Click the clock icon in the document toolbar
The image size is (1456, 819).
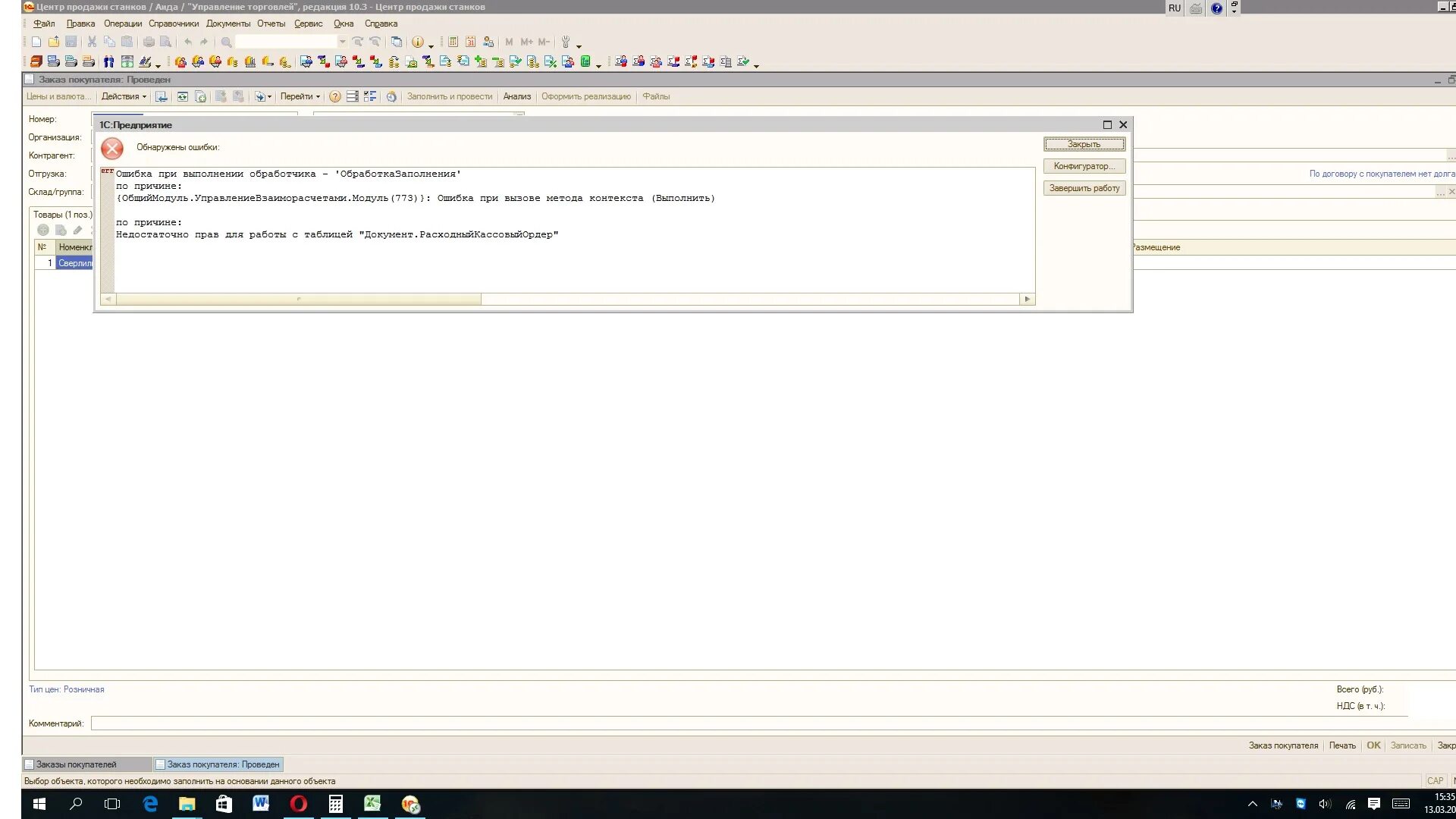click(391, 96)
